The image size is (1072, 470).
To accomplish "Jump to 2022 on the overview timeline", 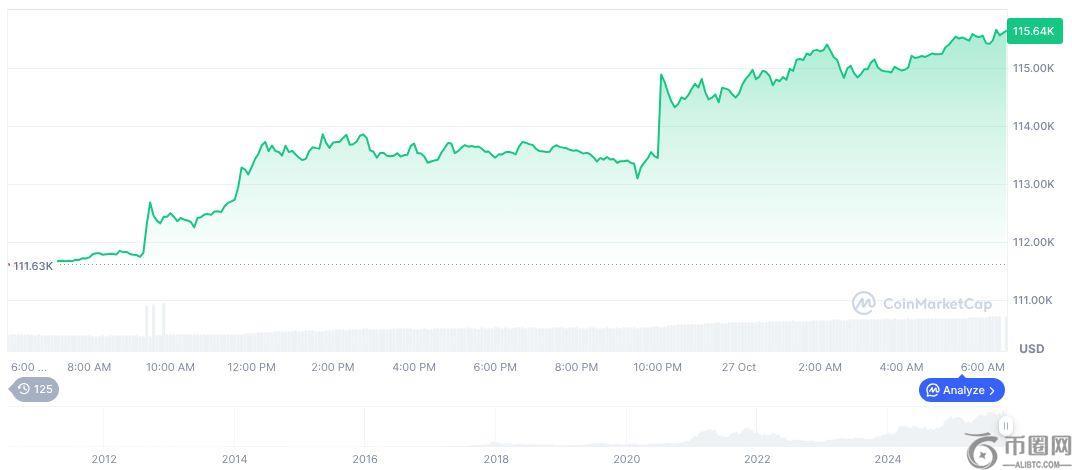I will 757,459.
